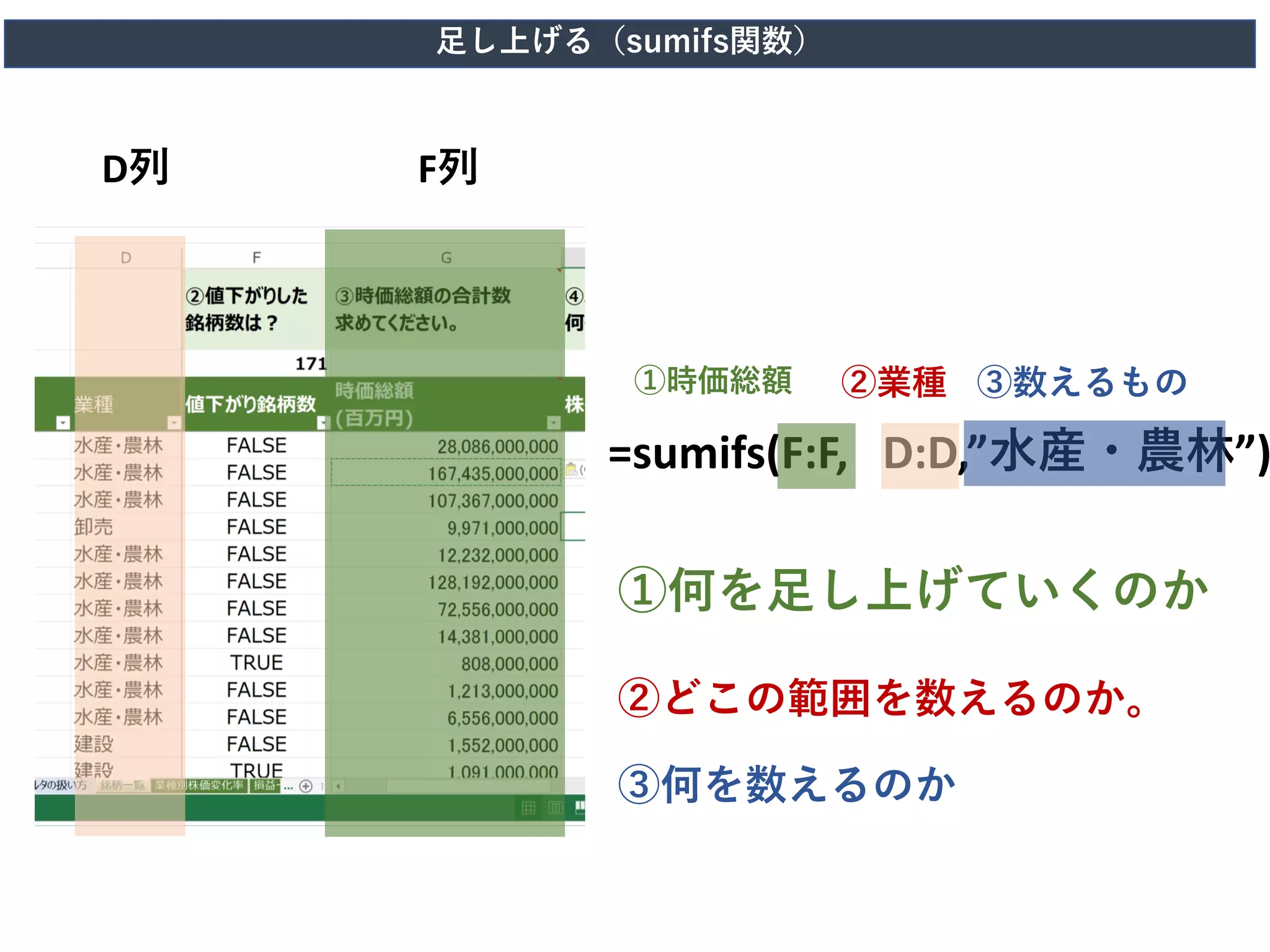Click the F列 heading label
Image resolution: width=1270 pixels, height=952 pixels.
tap(448, 167)
